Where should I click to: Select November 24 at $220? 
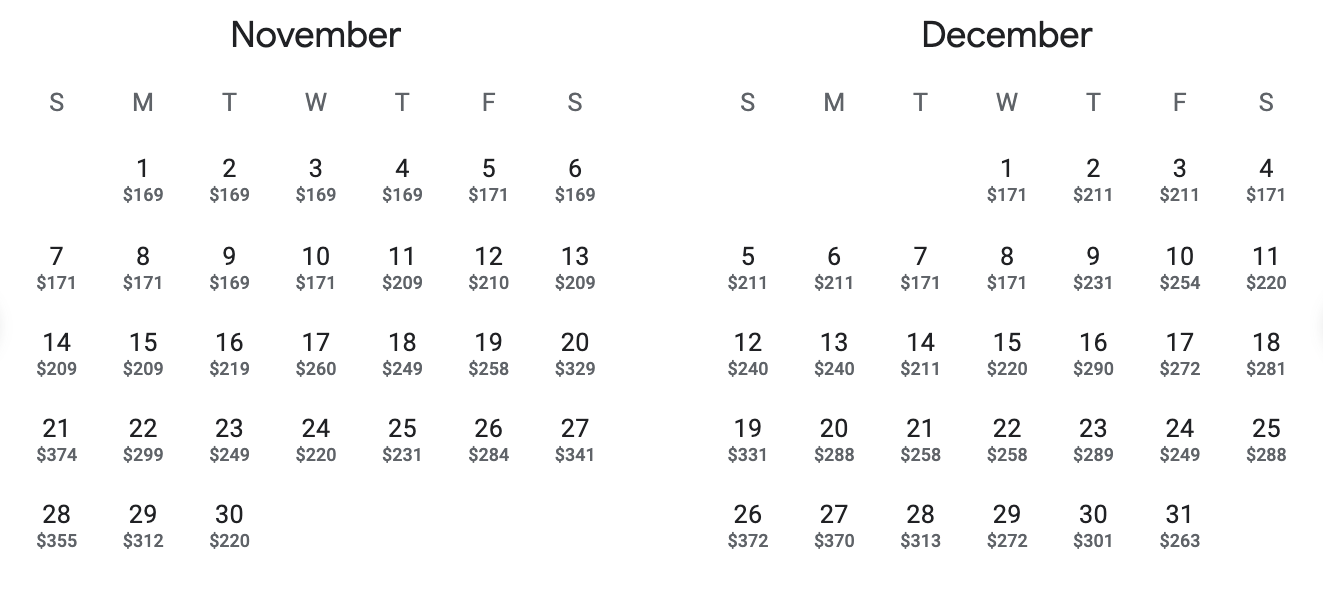(x=316, y=440)
